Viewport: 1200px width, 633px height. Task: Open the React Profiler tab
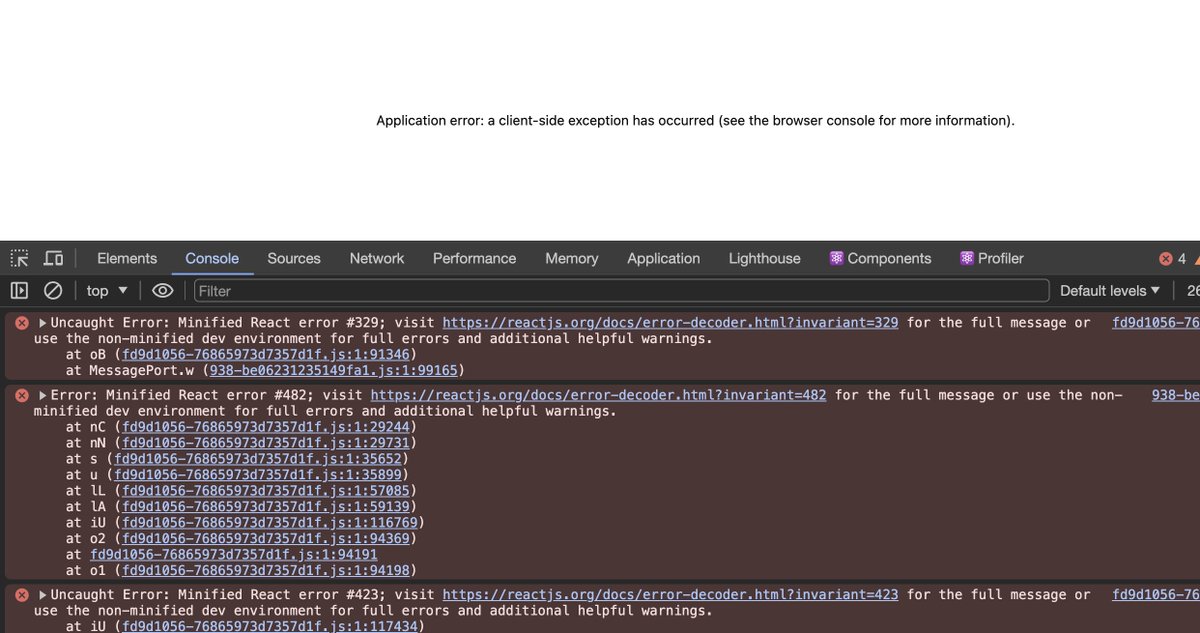point(992,258)
